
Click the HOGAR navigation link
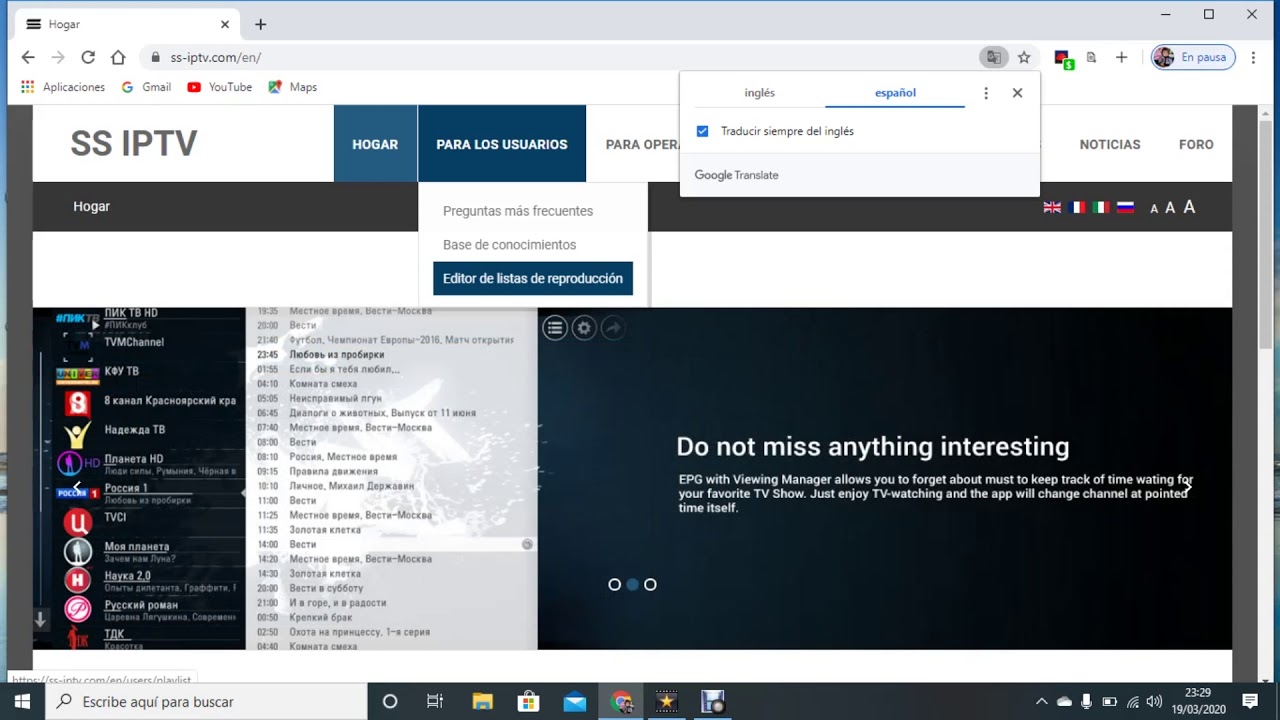[375, 144]
